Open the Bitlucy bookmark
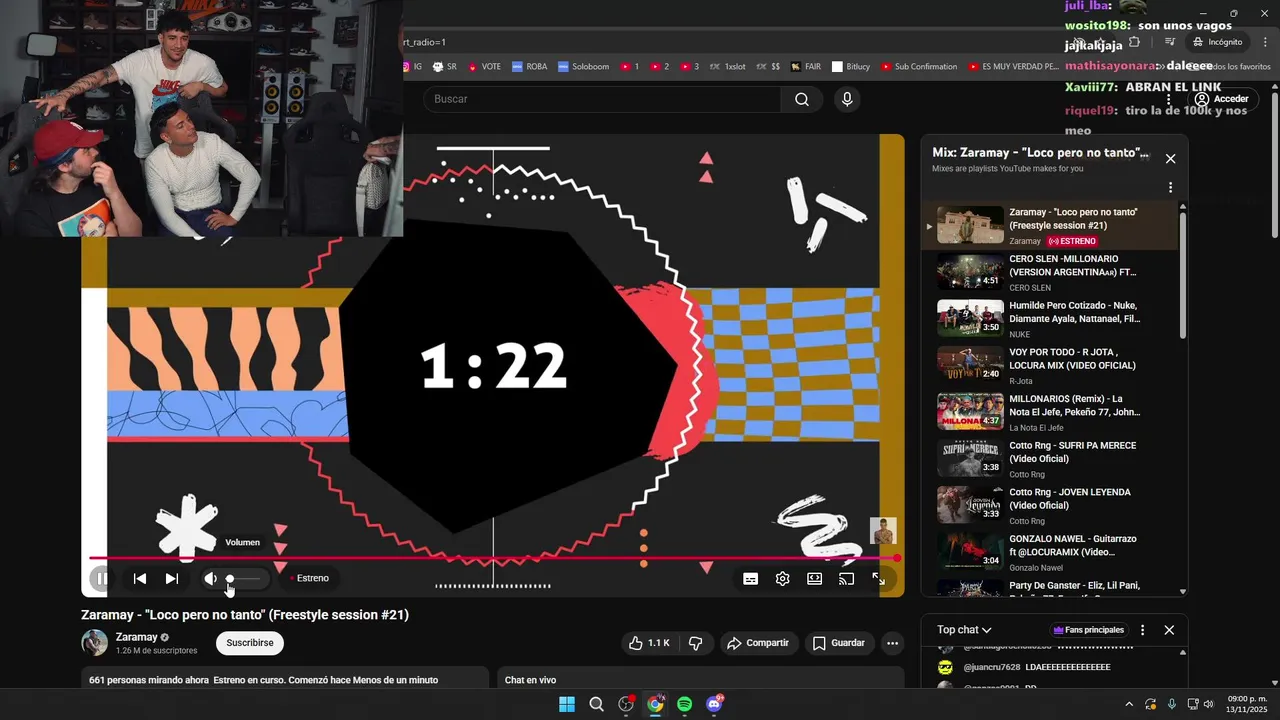 pyautogui.click(x=851, y=67)
